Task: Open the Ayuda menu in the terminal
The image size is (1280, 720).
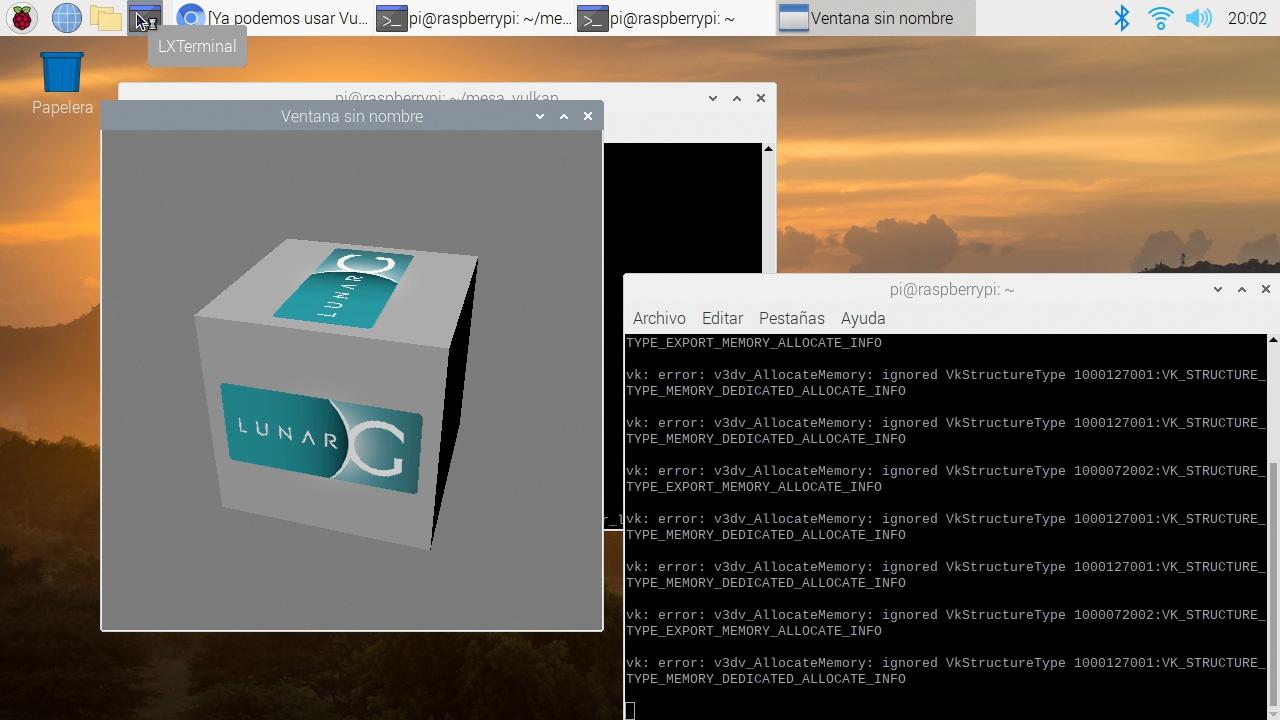Action: tap(862, 318)
